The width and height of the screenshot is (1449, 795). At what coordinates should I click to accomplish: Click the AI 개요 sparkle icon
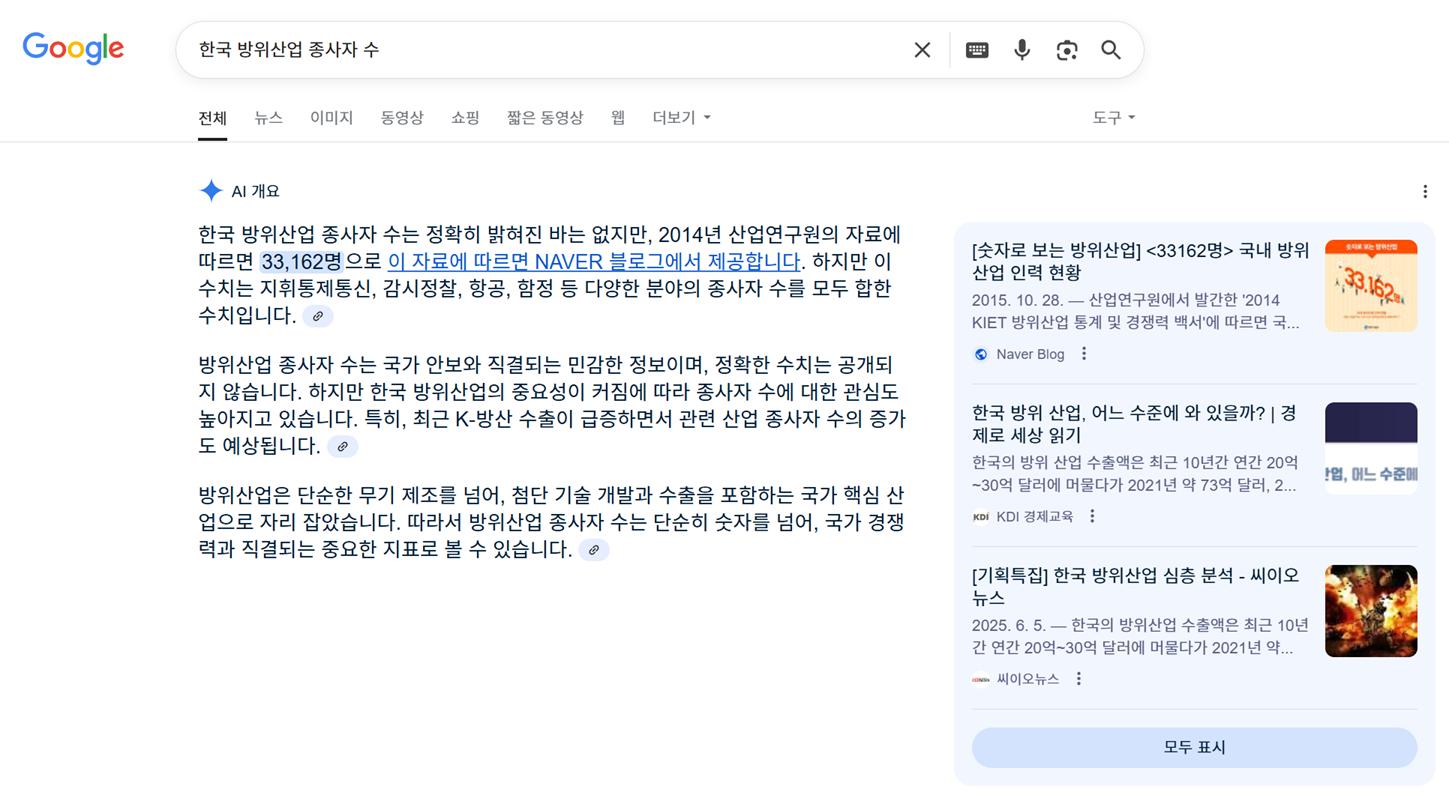[x=211, y=191]
